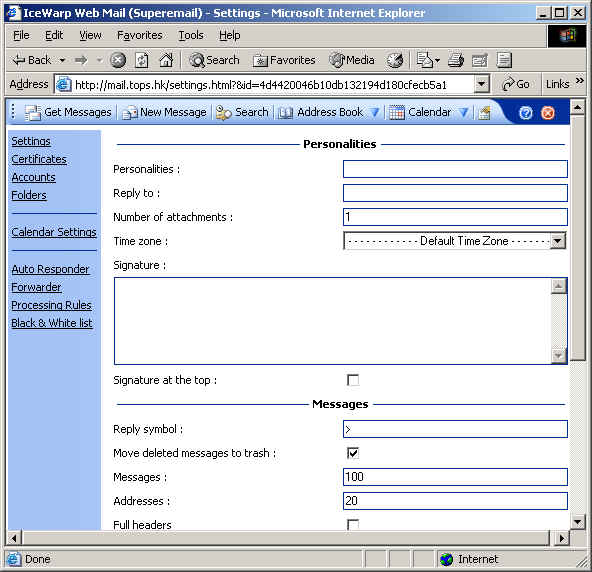This screenshot has height=572, width=592.
Task: Click the Personalities input field
Action: [x=455, y=169]
